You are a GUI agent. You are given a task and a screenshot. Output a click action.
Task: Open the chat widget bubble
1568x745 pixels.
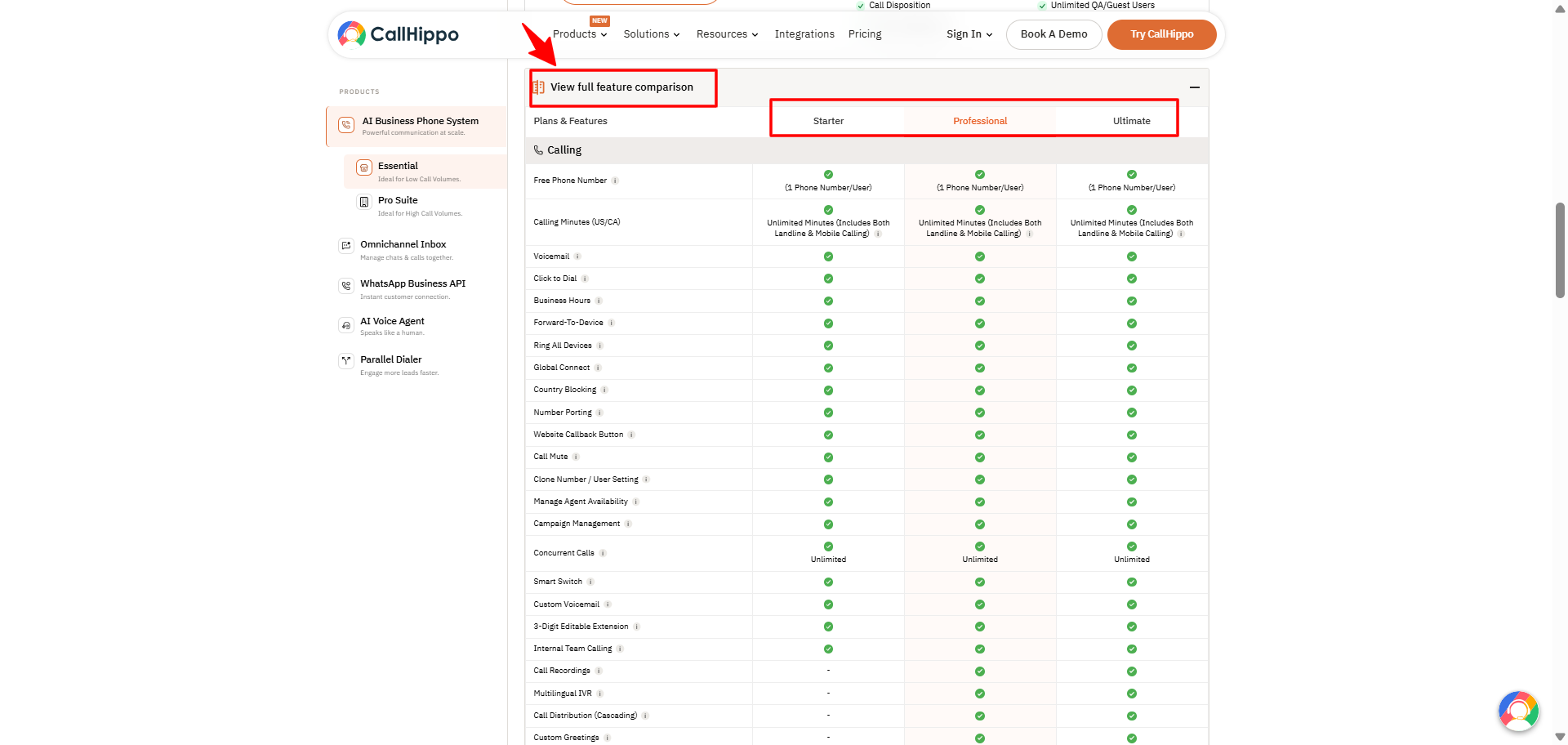1519,711
